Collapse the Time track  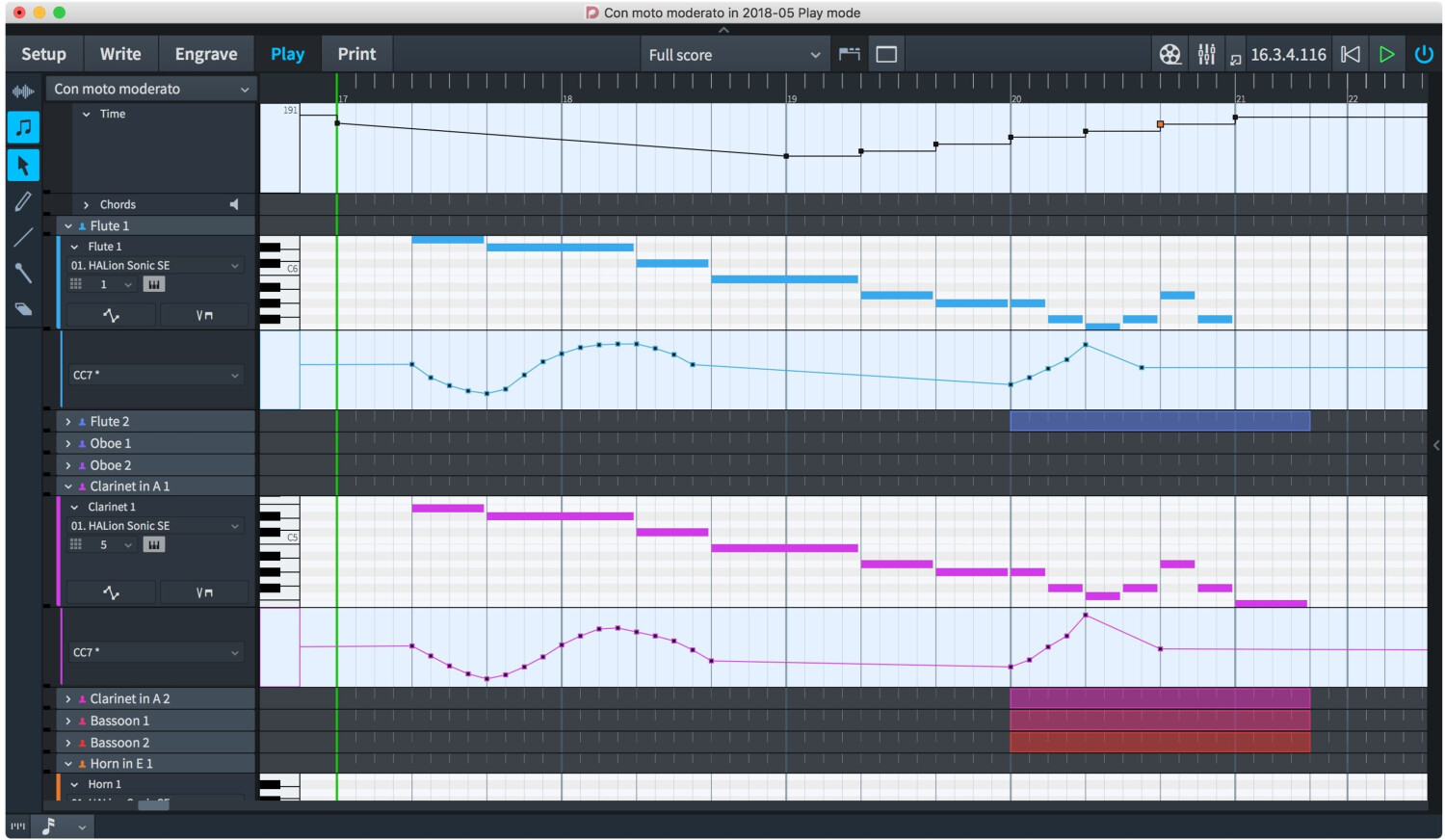87,114
